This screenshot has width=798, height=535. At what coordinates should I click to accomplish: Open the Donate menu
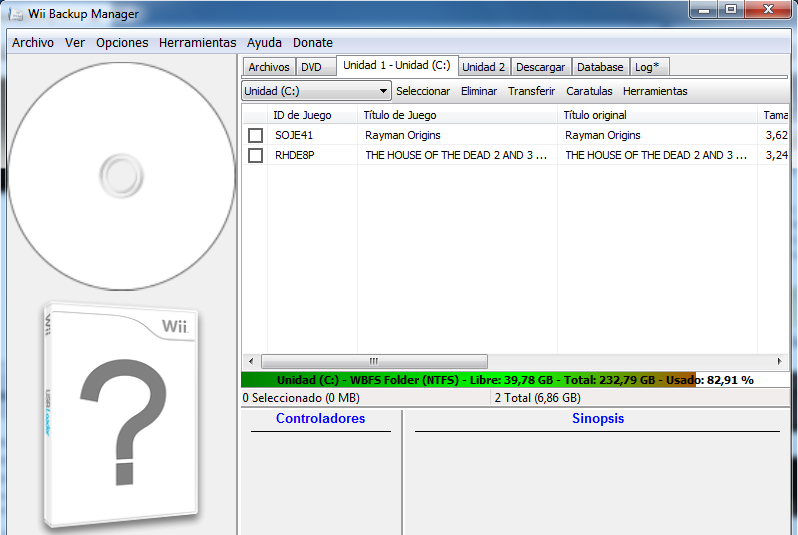click(x=312, y=43)
